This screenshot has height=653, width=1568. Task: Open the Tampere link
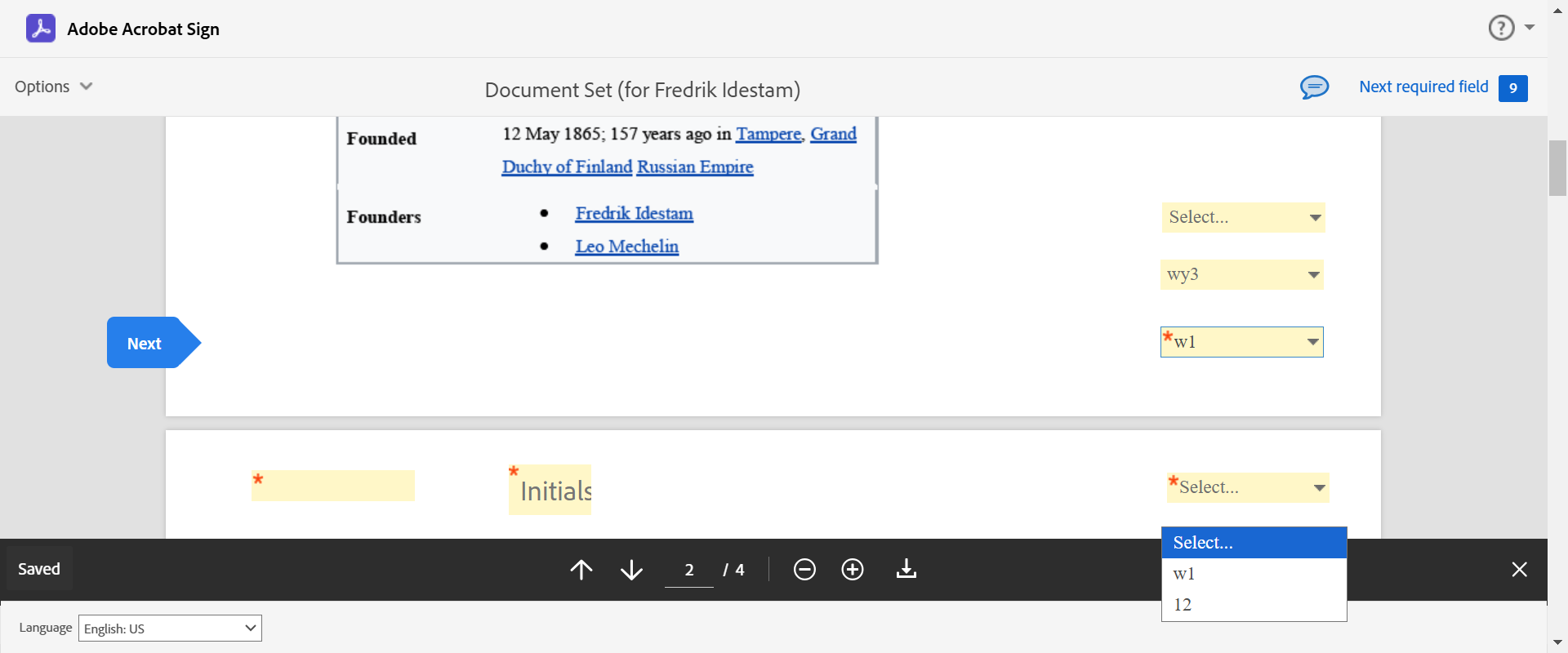point(768,134)
